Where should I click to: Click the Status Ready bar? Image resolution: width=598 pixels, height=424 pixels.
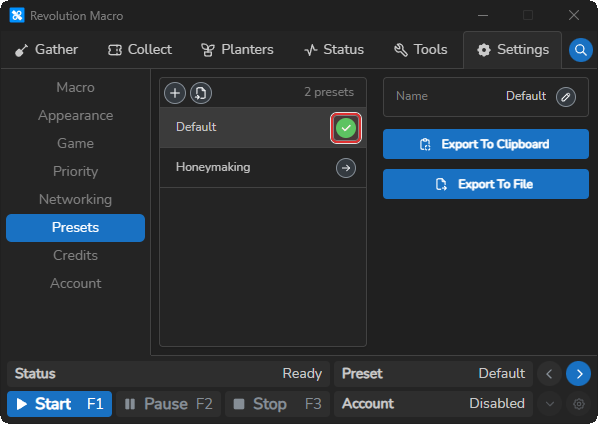168,374
